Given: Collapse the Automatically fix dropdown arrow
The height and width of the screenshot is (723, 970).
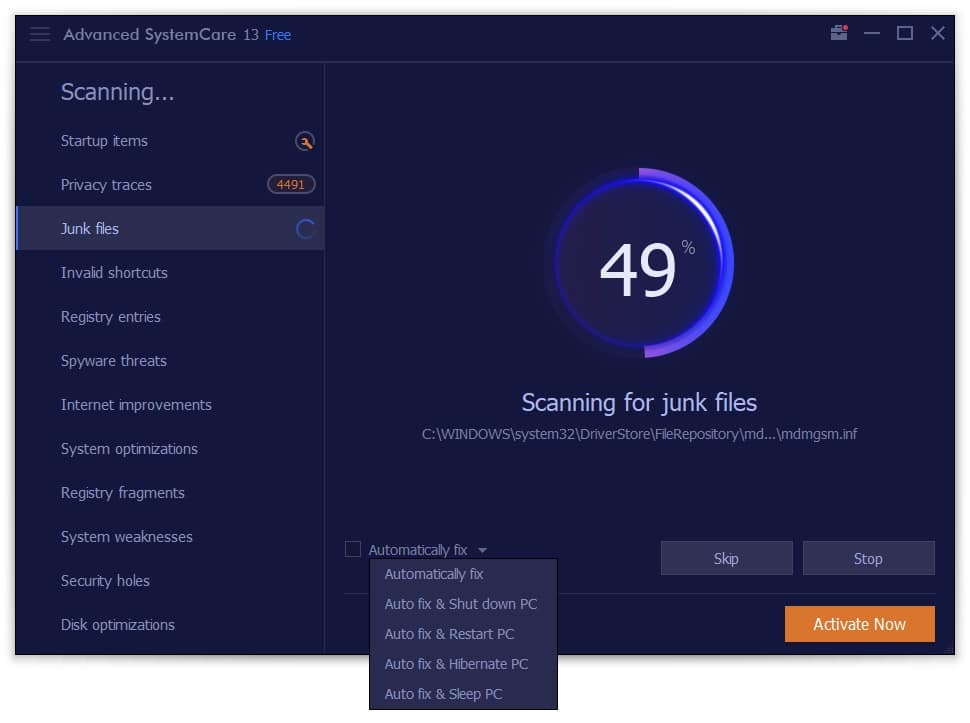Looking at the screenshot, I should [x=482, y=550].
